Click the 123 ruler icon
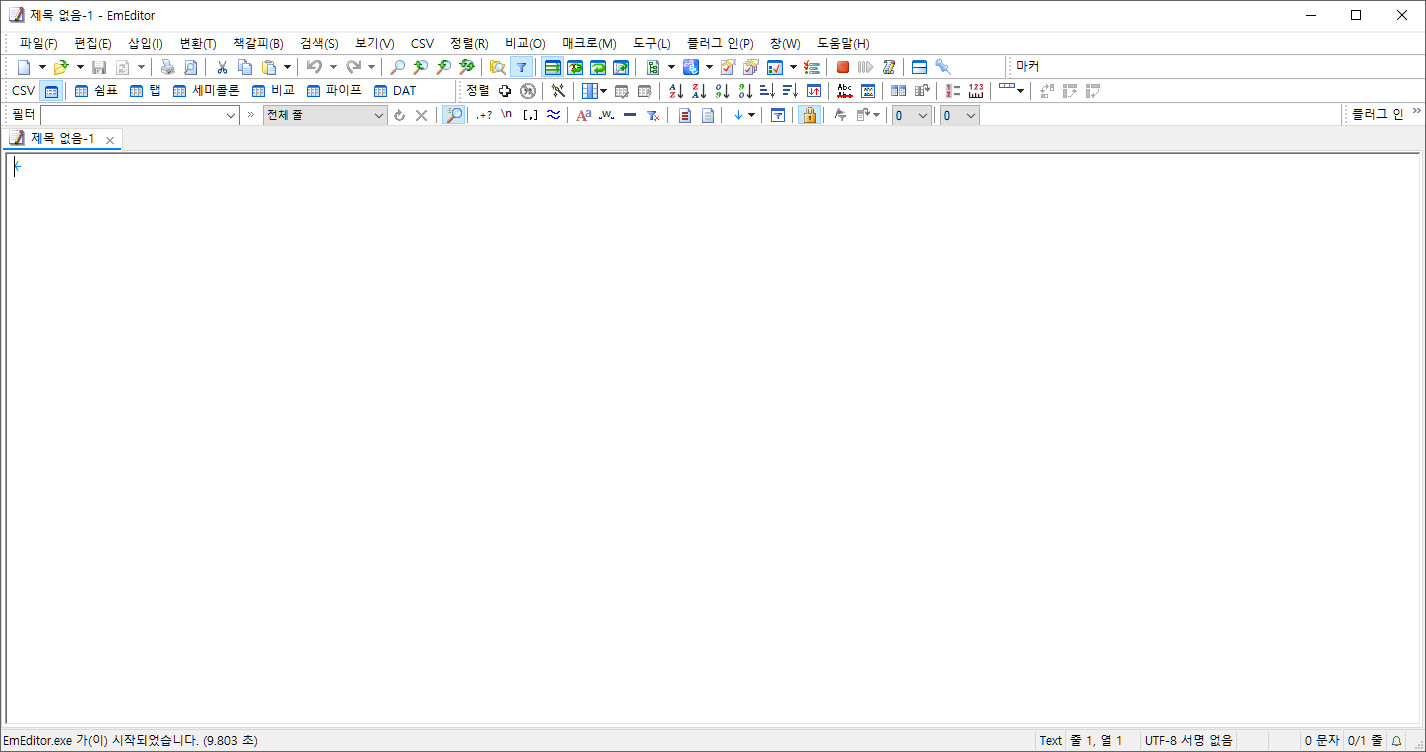The image size is (1426, 752). (x=976, y=91)
